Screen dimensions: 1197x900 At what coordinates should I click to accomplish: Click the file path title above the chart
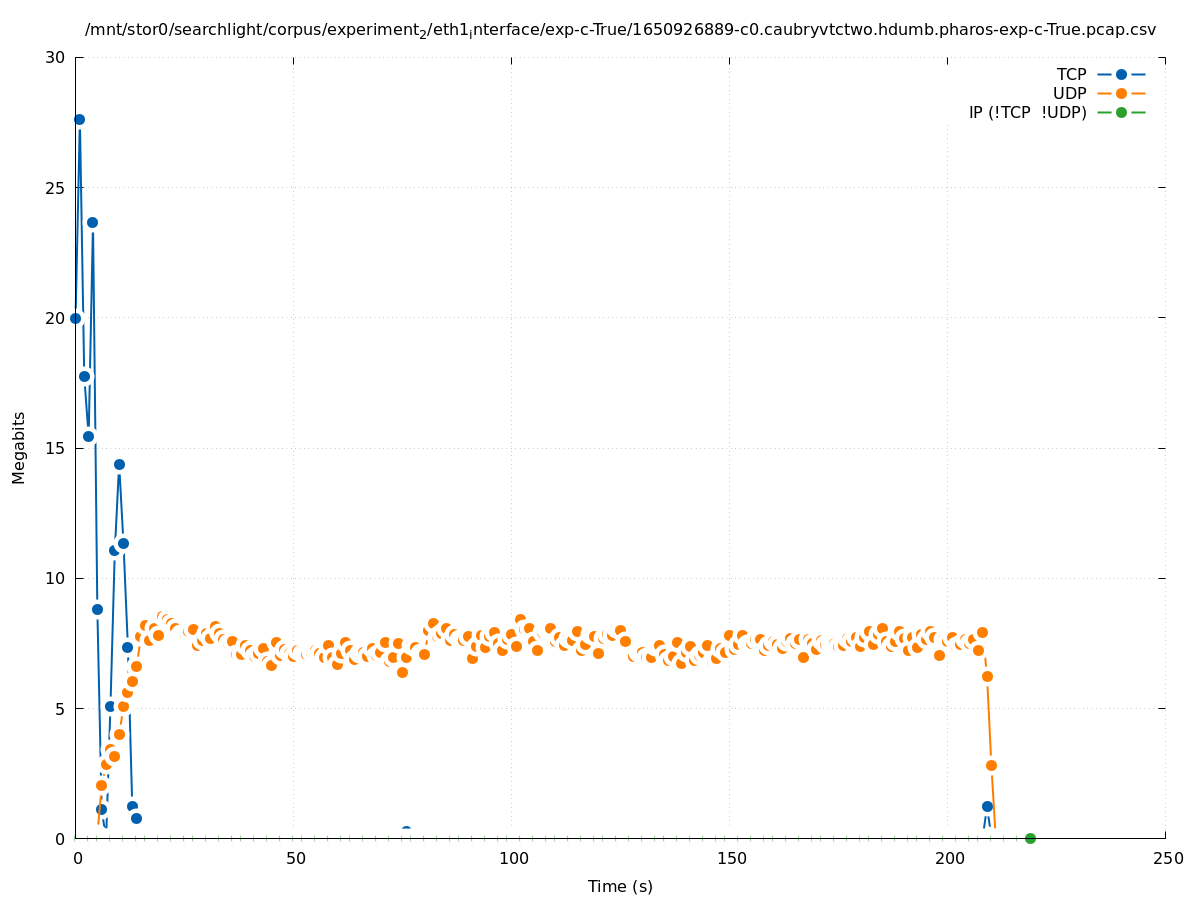pos(620,30)
